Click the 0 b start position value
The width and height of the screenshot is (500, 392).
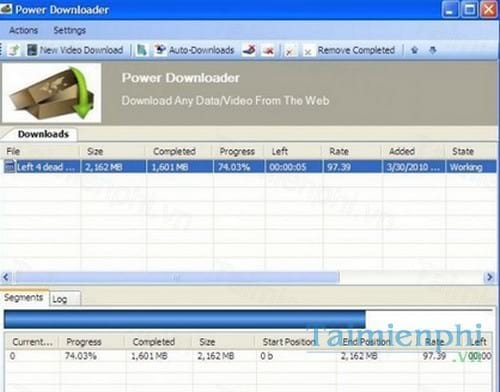(267, 356)
